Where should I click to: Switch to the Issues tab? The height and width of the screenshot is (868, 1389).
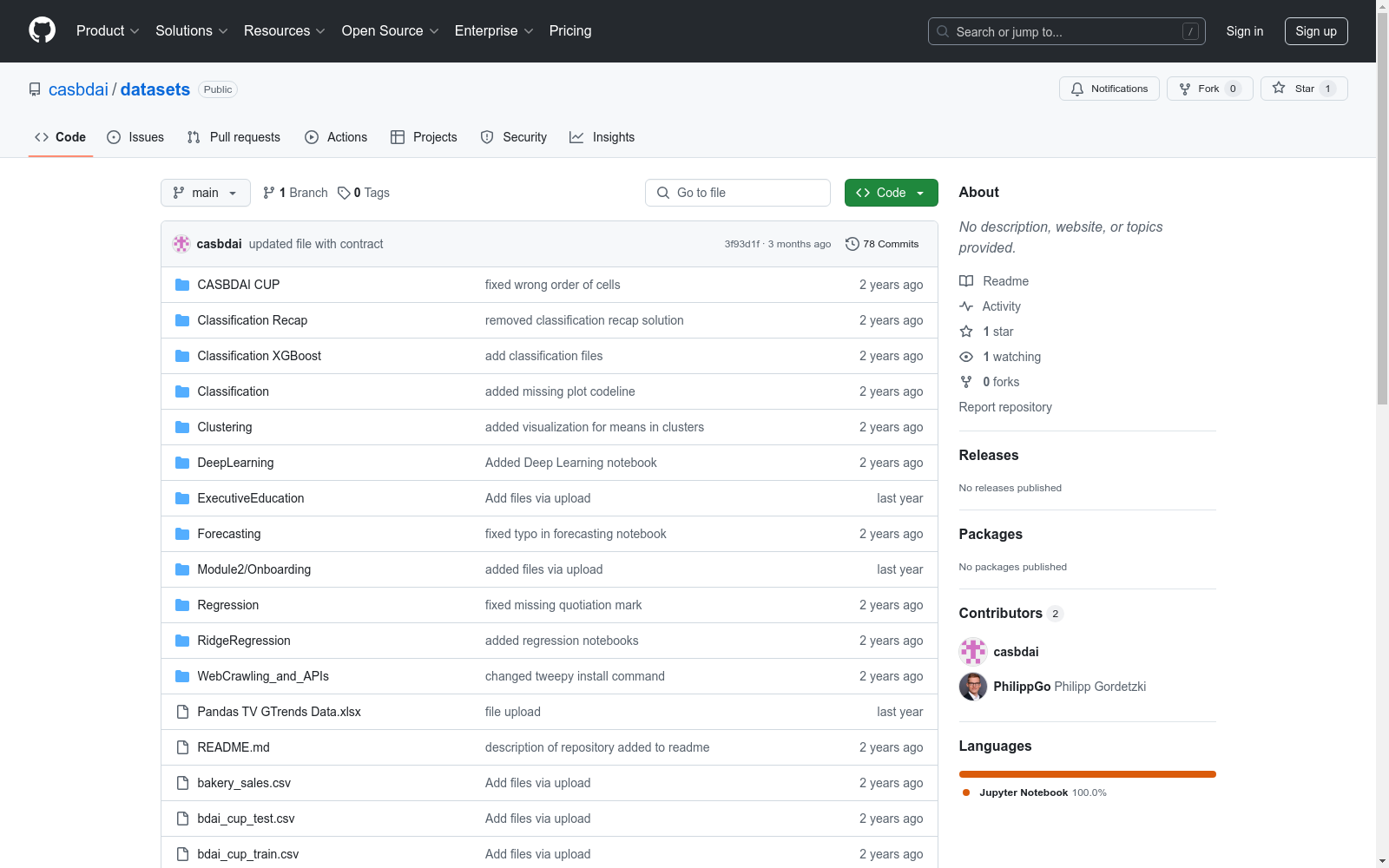click(x=135, y=137)
